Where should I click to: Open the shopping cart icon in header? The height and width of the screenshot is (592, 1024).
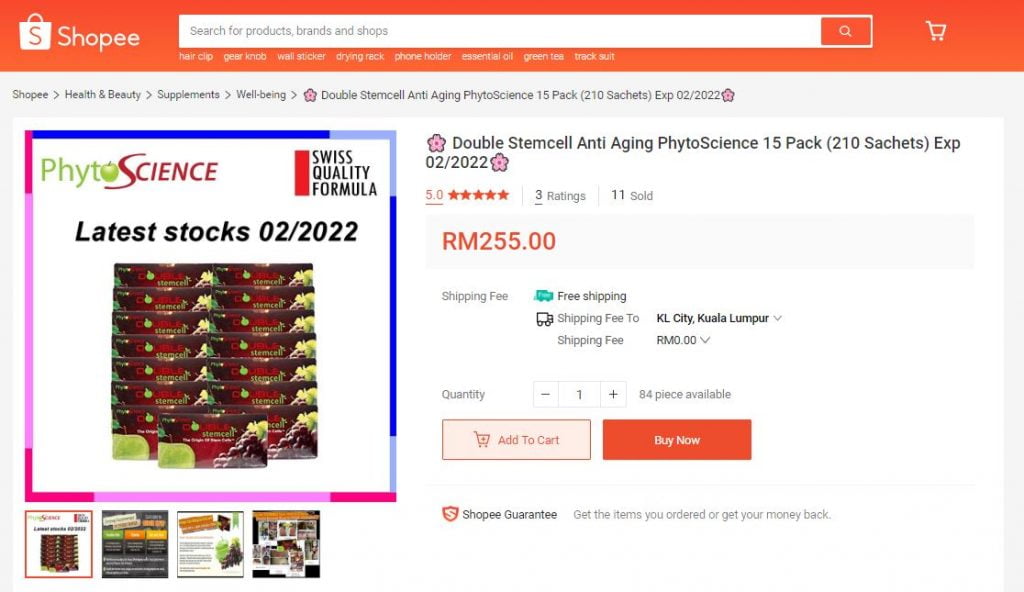pyautogui.click(x=936, y=31)
